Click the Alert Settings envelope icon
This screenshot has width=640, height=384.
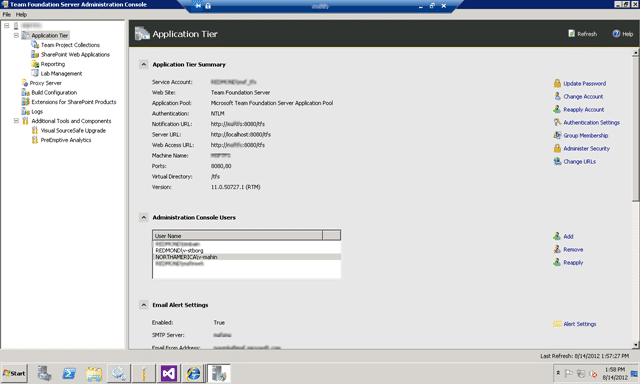click(557, 324)
